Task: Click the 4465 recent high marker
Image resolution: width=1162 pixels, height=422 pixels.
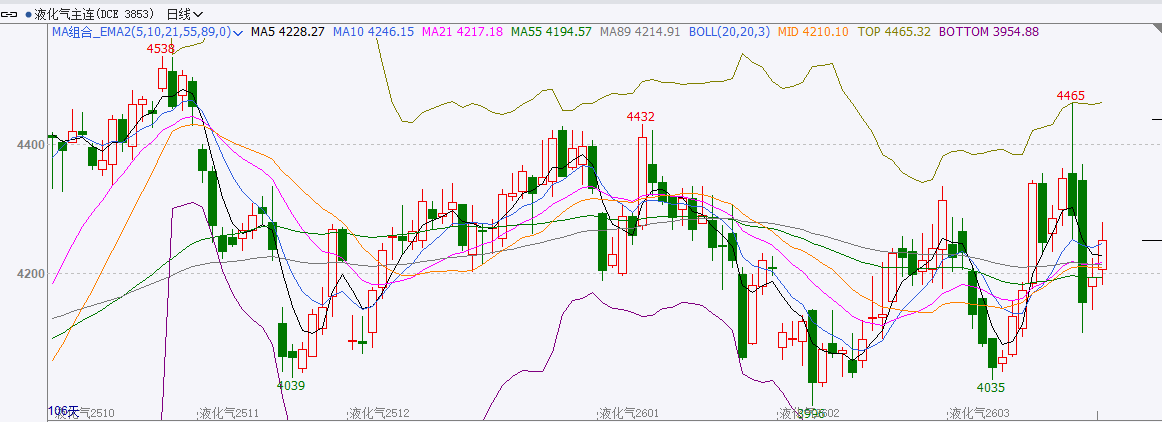Action: (x=1070, y=96)
